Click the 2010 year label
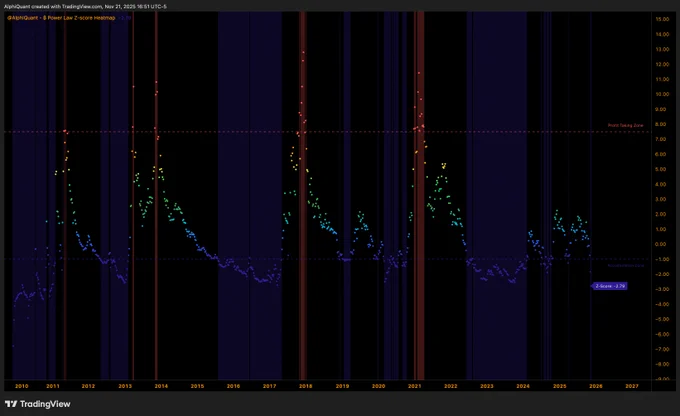The width and height of the screenshot is (680, 416). [x=21, y=386]
